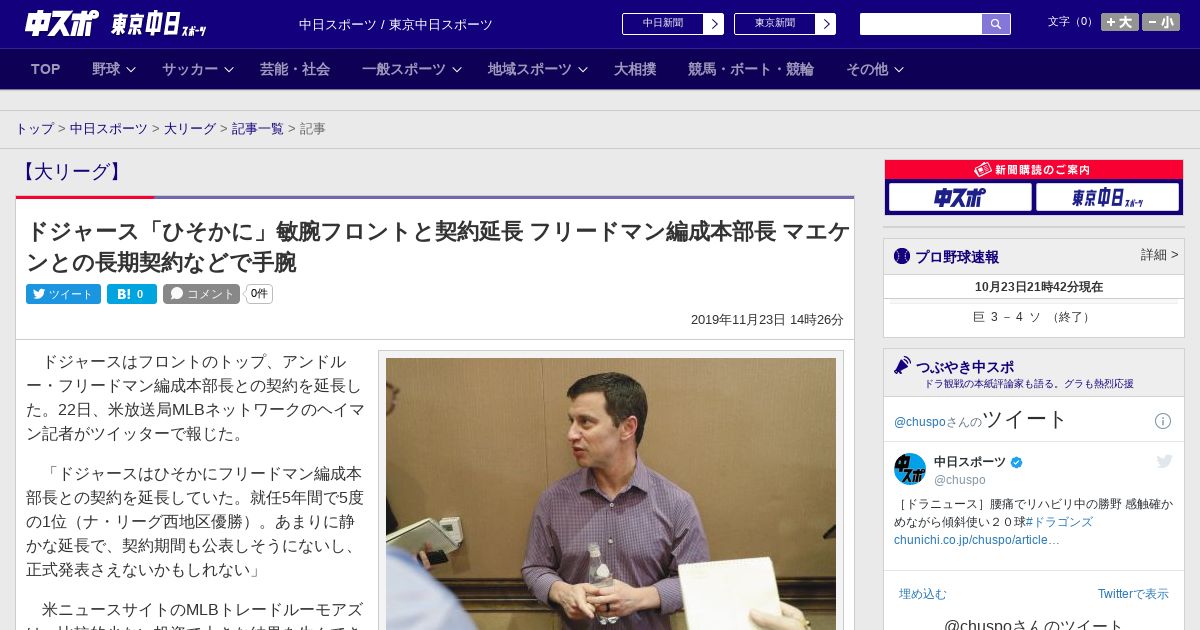This screenshot has height=630, width=1200.
Task: Click the 中日スポーツ Twitter profile avatar
Action: (x=910, y=469)
